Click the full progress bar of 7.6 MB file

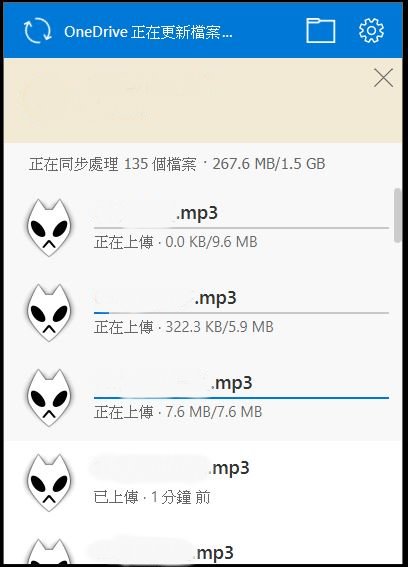coord(241,398)
